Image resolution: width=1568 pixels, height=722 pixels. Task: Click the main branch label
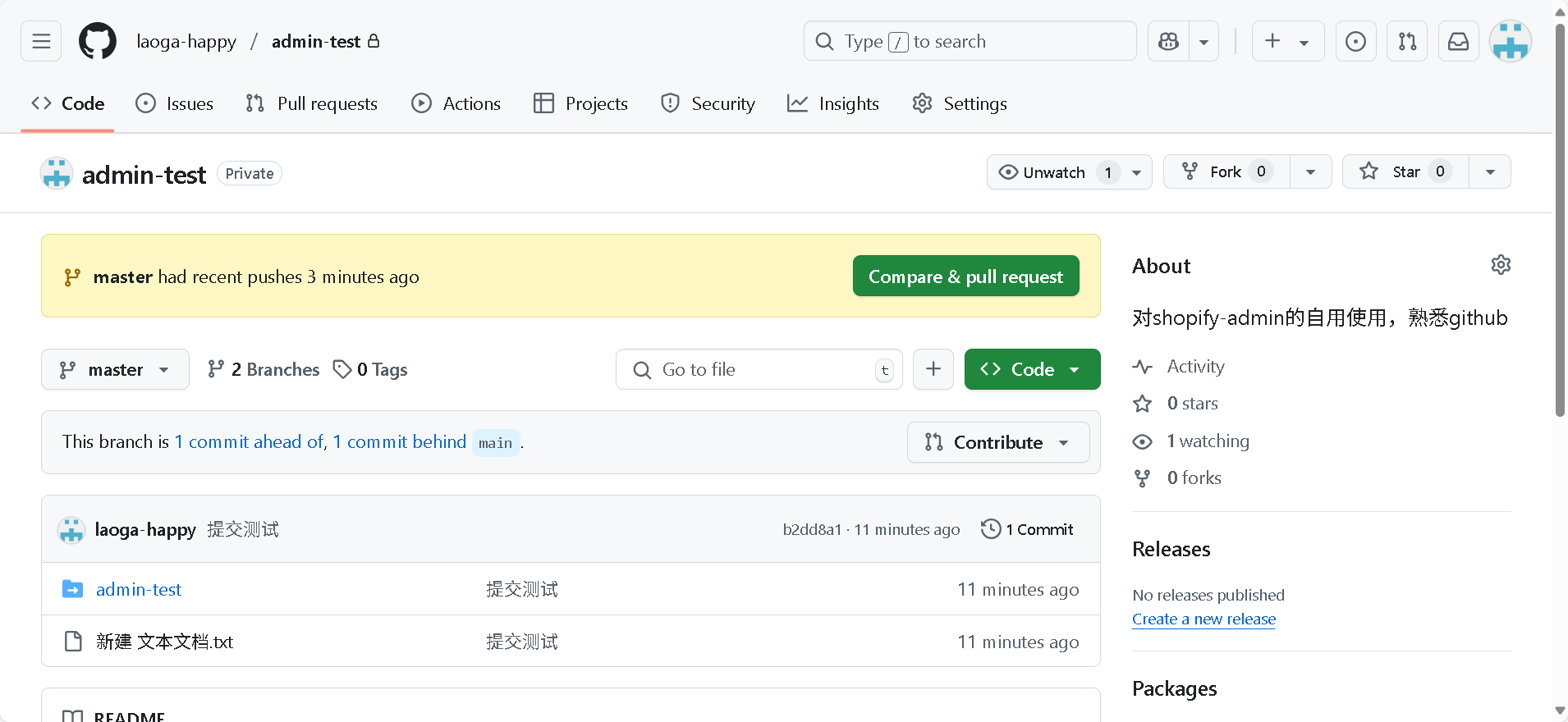(x=495, y=443)
